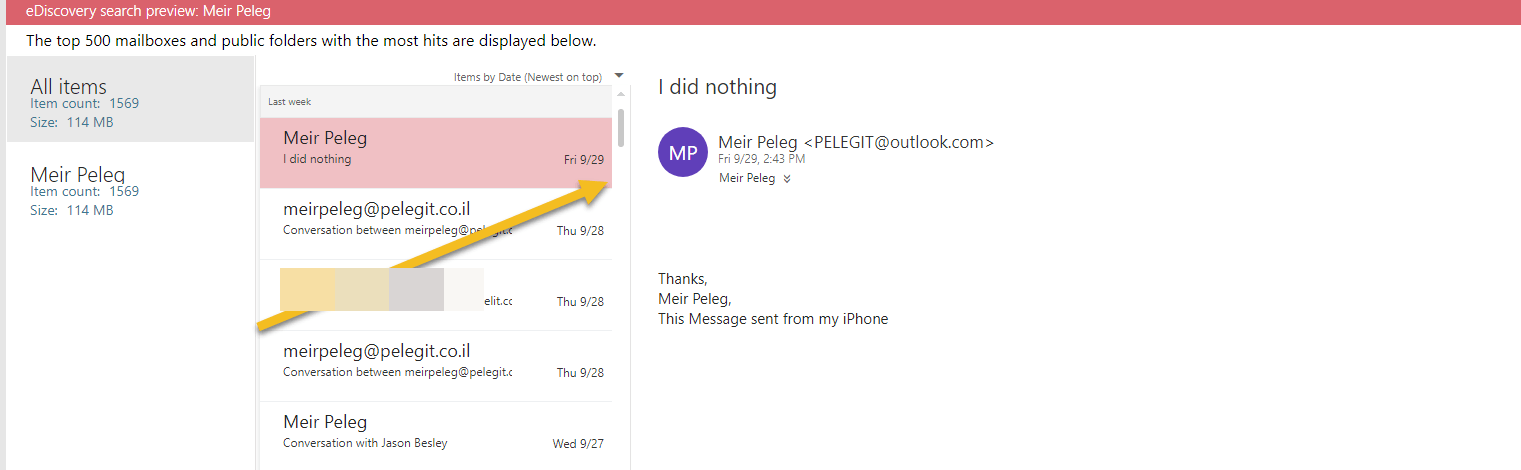Click the message list scrollbar thumb

click(x=621, y=127)
